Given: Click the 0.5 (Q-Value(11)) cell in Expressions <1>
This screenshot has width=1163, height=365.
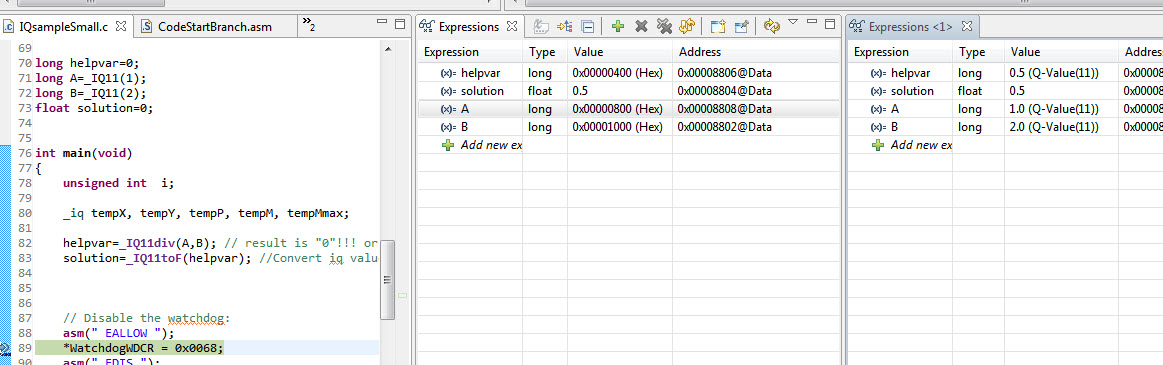Looking at the screenshot, I should point(1053,73).
